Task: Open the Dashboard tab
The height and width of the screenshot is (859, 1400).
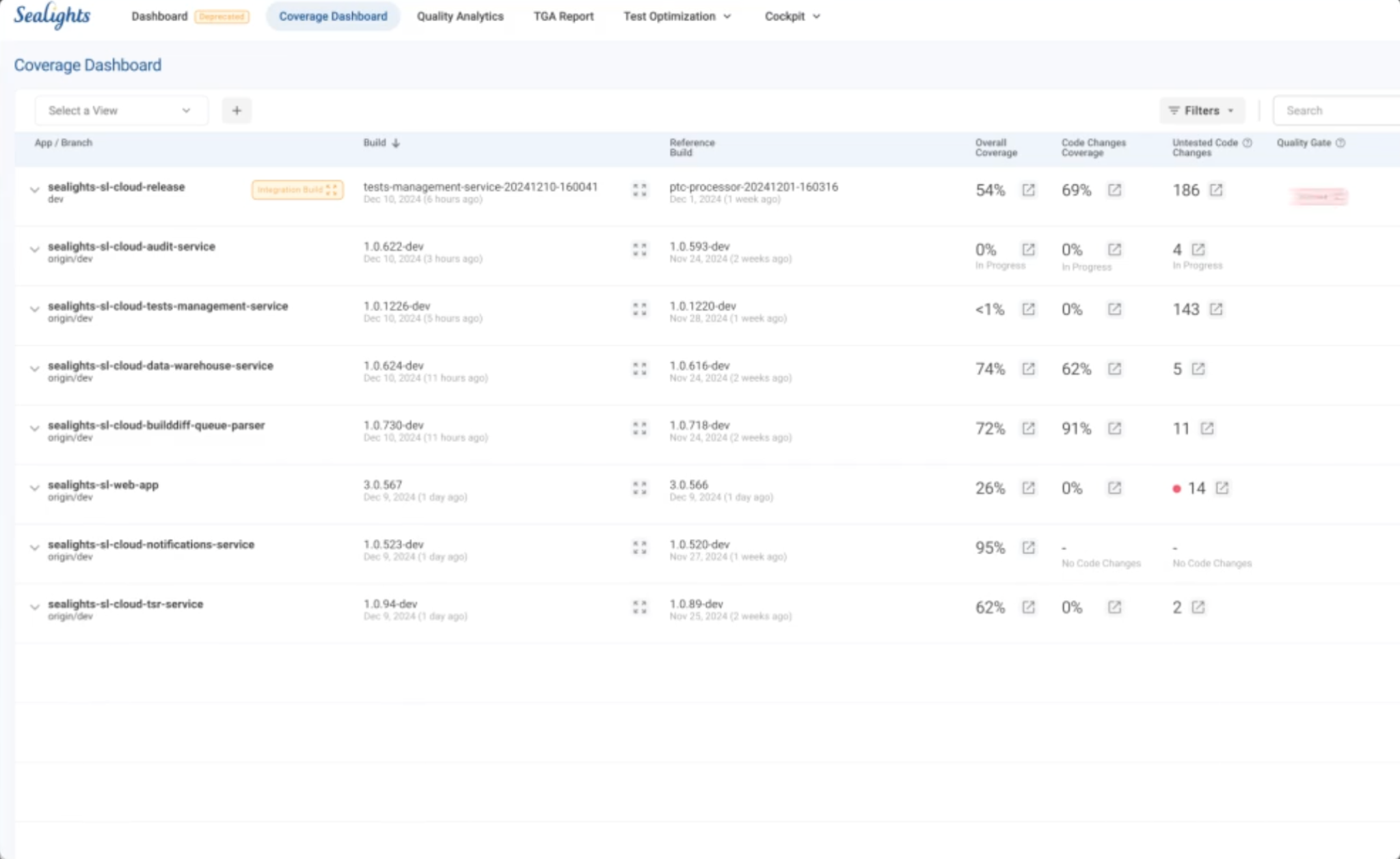Action: click(x=159, y=16)
